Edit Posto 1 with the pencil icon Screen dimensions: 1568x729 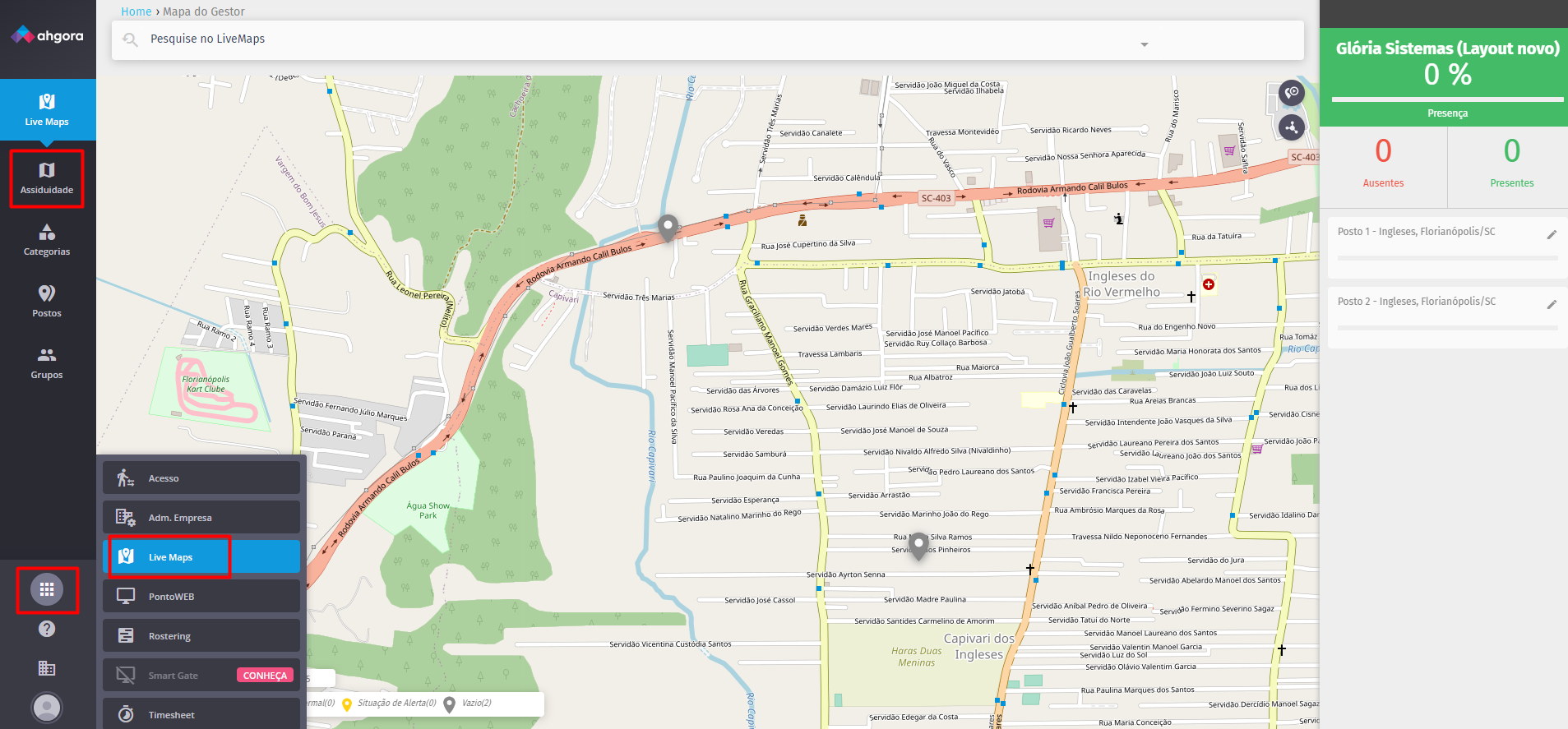(x=1552, y=235)
